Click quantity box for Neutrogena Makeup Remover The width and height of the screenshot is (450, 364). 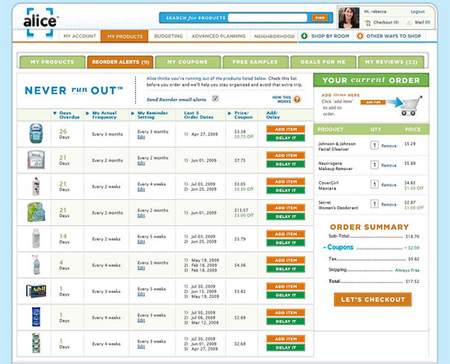coord(374,165)
